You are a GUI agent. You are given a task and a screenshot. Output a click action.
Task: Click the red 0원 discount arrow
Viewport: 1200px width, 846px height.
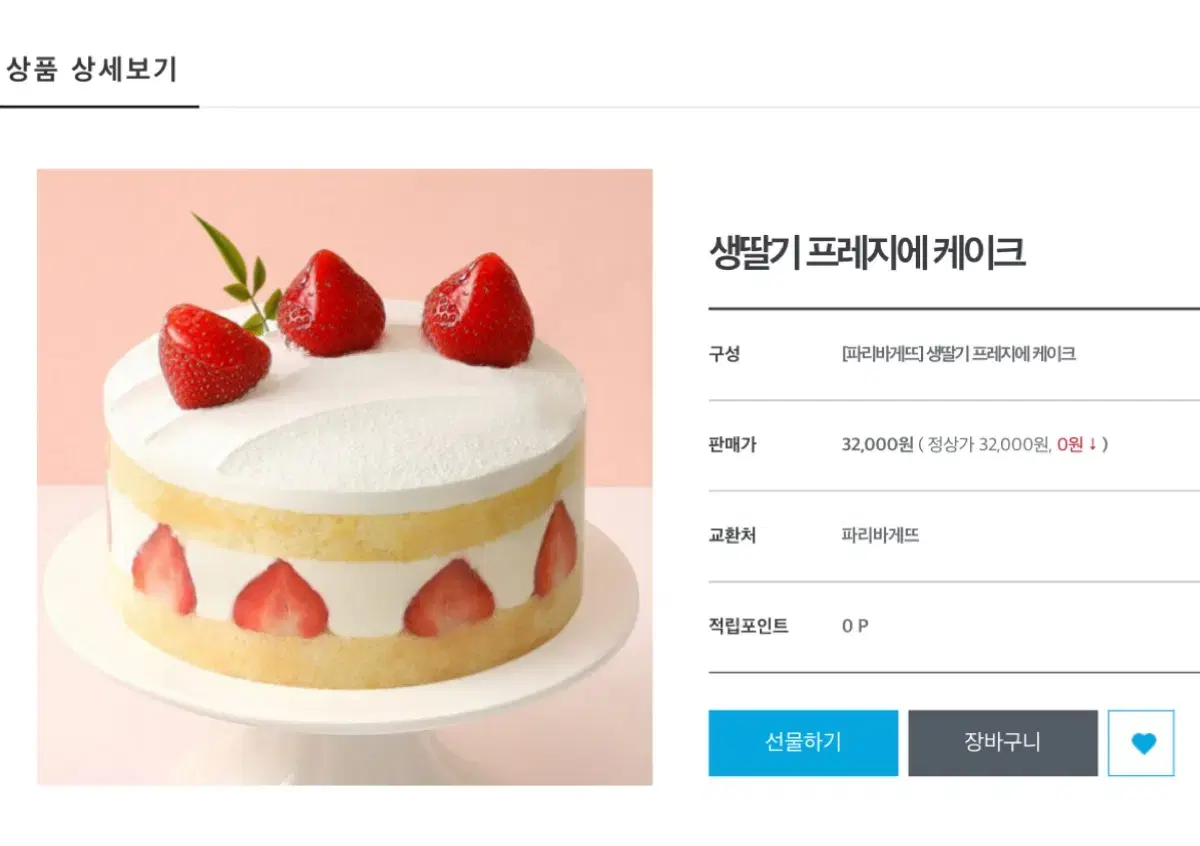coord(1078,444)
